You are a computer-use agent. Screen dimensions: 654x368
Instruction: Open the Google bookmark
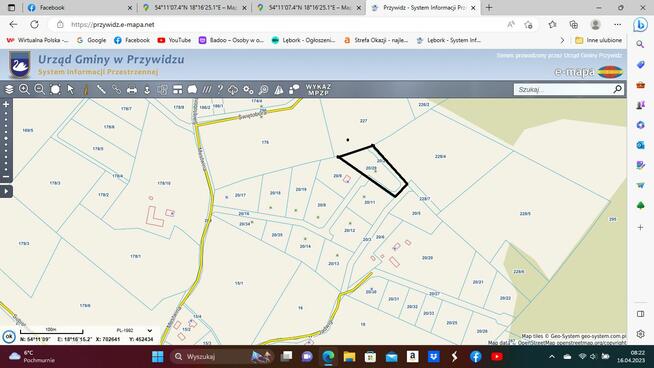point(92,40)
